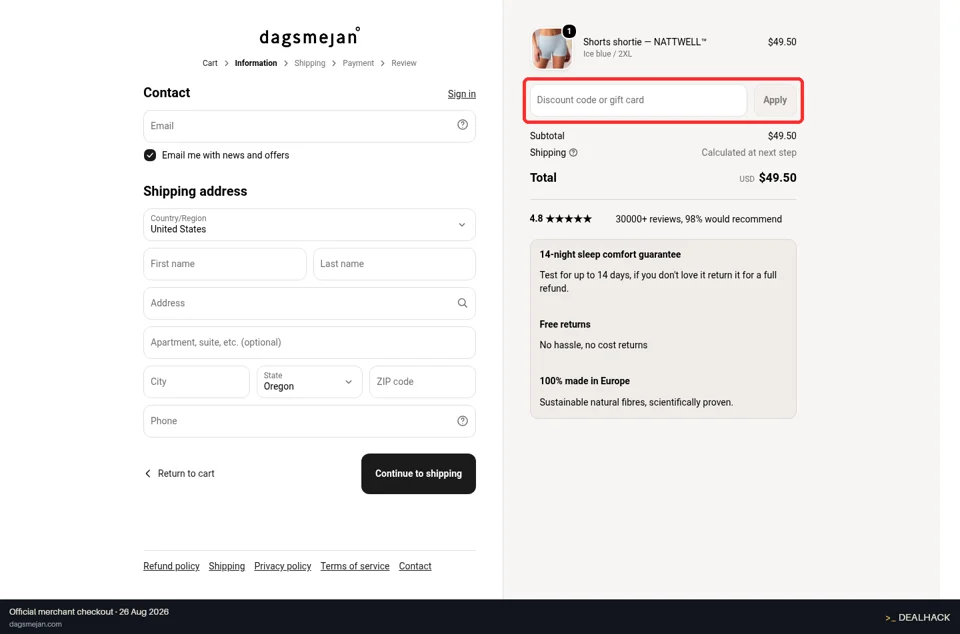This screenshot has height=634, width=960.
Task: Select the Review breadcrumb step
Action: 404,63
